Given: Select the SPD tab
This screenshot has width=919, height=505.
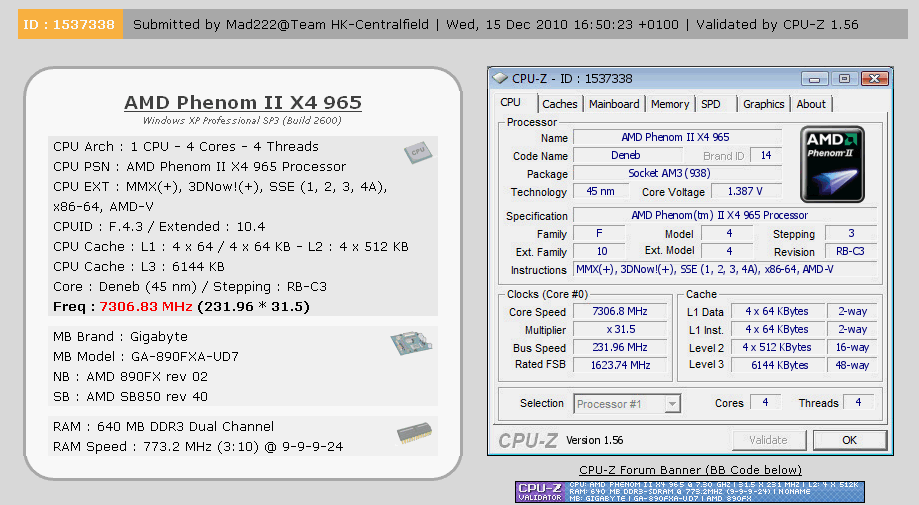Looking at the screenshot, I should (x=711, y=104).
